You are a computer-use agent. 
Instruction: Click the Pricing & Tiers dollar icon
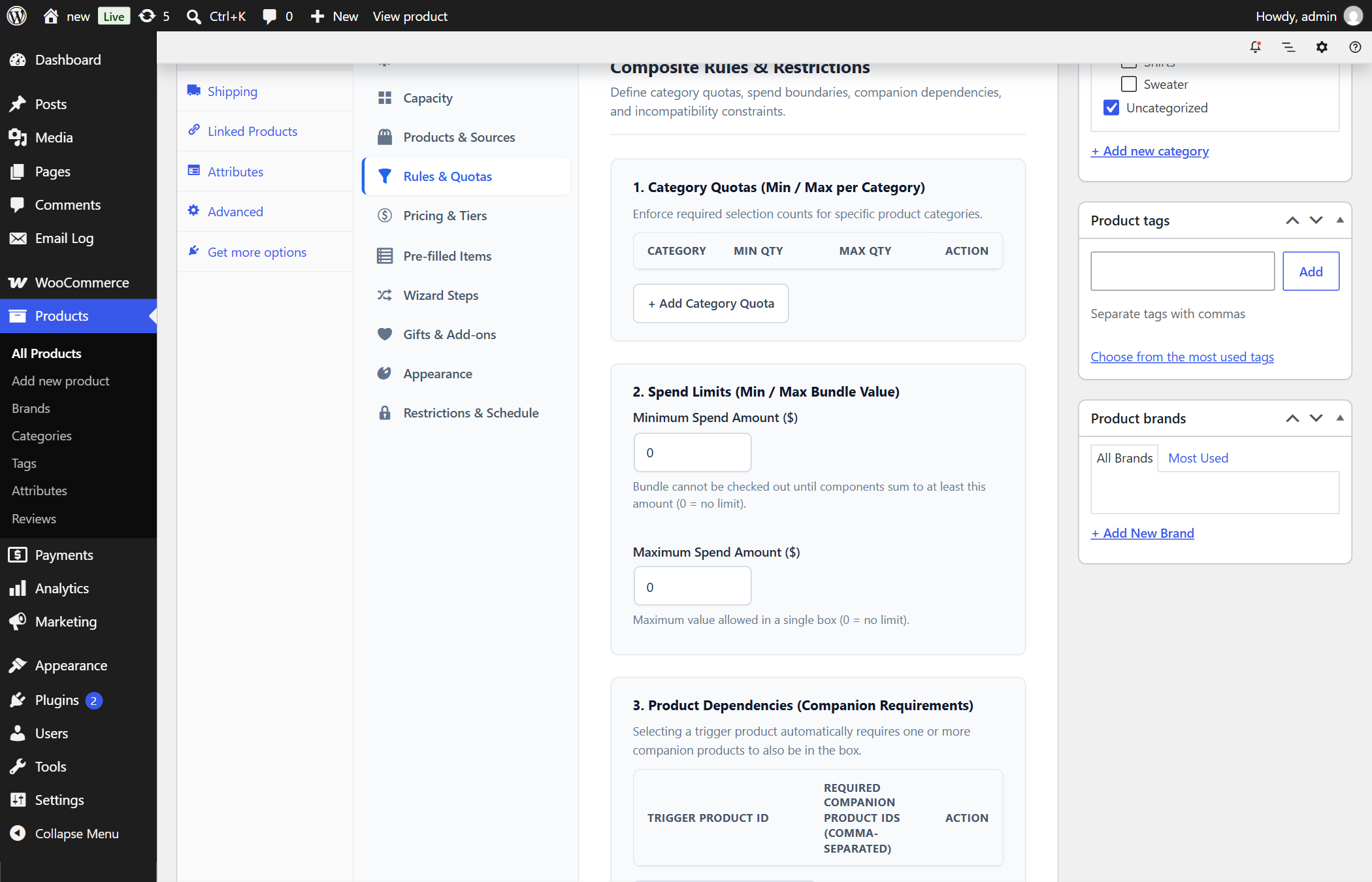click(385, 216)
